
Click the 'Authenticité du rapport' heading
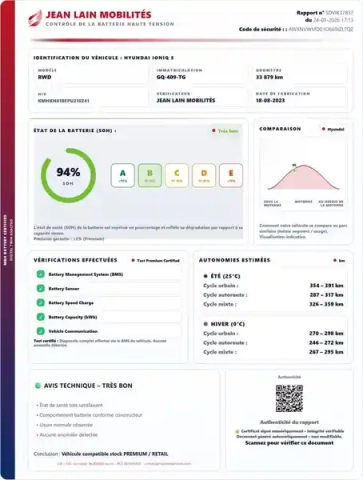click(289, 422)
